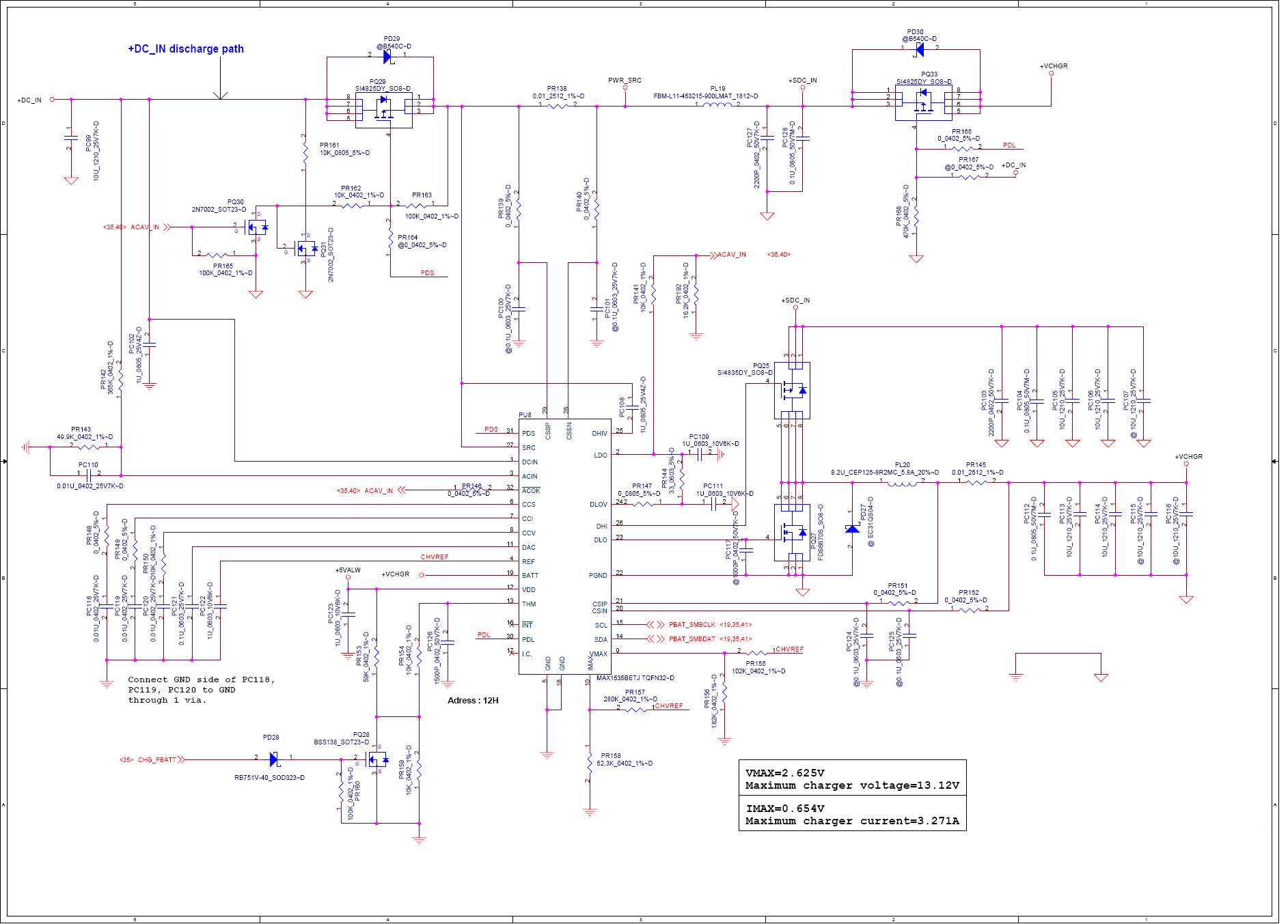Select the PC99 10U capacitor symbol
This screenshot has width=1288, height=924.
(x=70, y=137)
